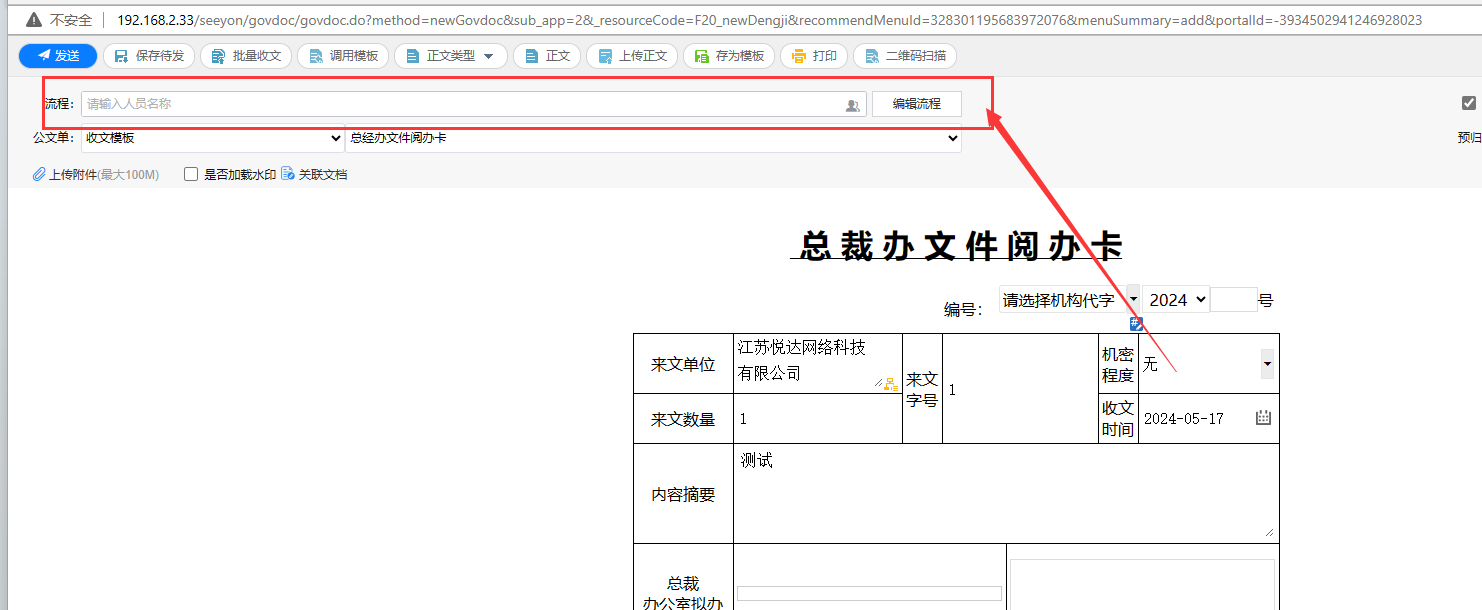This screenshot has width=1482, height=610.
Task: Open 二维码扫描 QR code scanner
Action: pyautogui.click(x=904, y=56)
